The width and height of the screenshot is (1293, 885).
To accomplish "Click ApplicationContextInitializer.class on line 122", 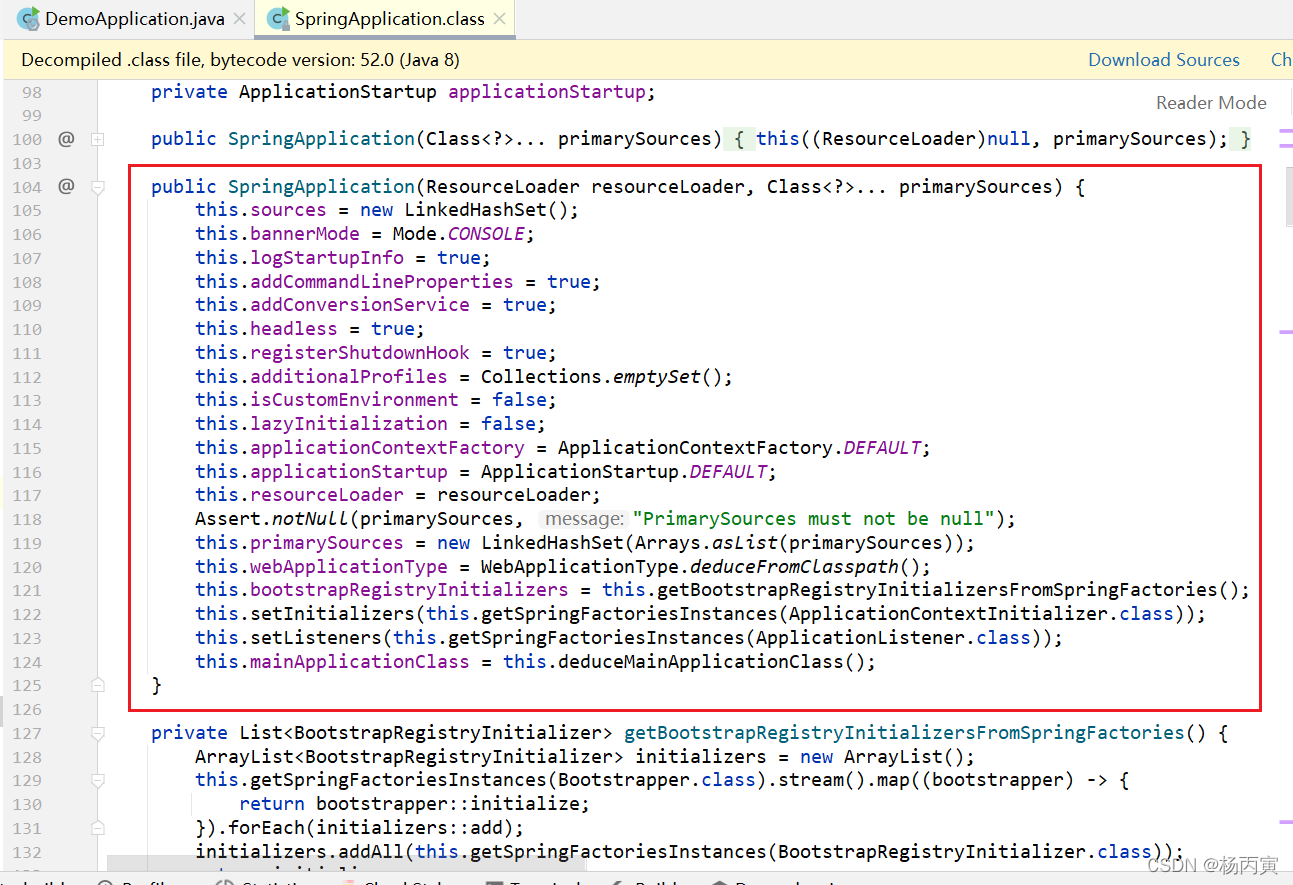I will [x=981, y=614].
